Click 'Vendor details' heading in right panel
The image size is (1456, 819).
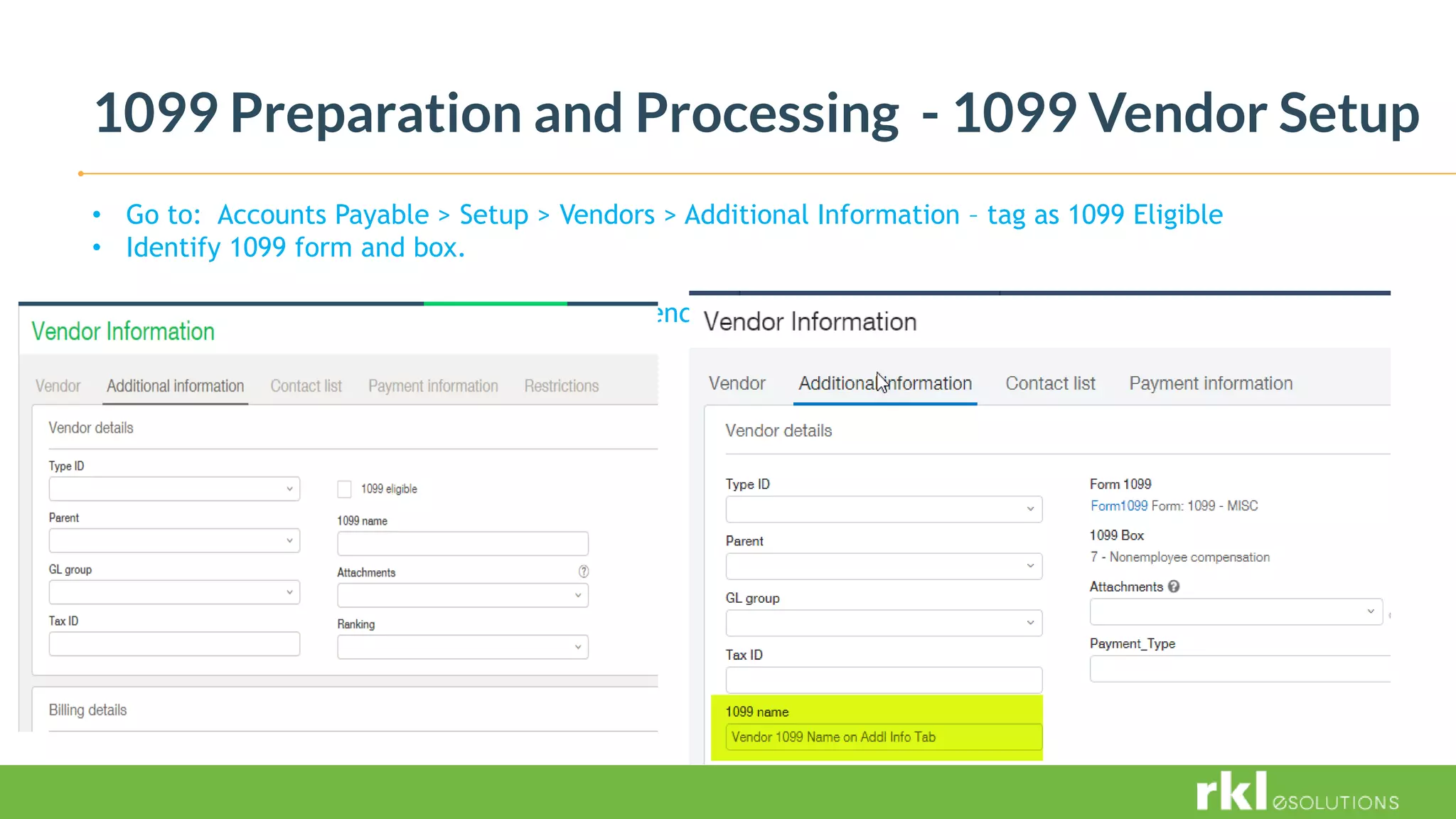click(x=778, y=431)
